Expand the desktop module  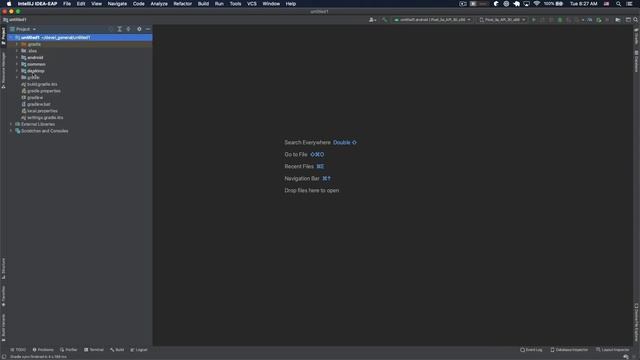click(x=17, y=71)
